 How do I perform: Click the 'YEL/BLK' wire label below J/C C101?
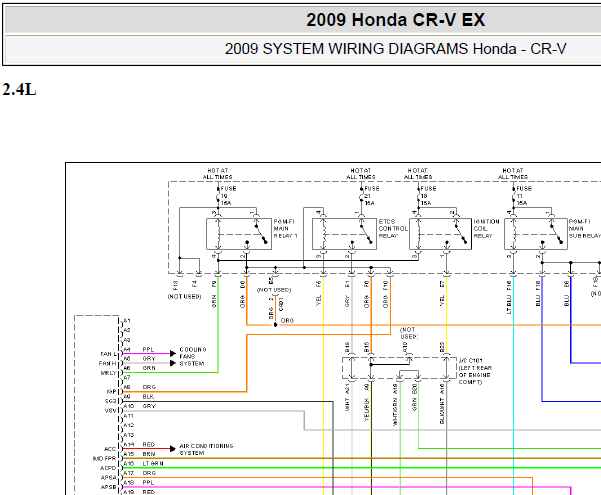[366, 409]
